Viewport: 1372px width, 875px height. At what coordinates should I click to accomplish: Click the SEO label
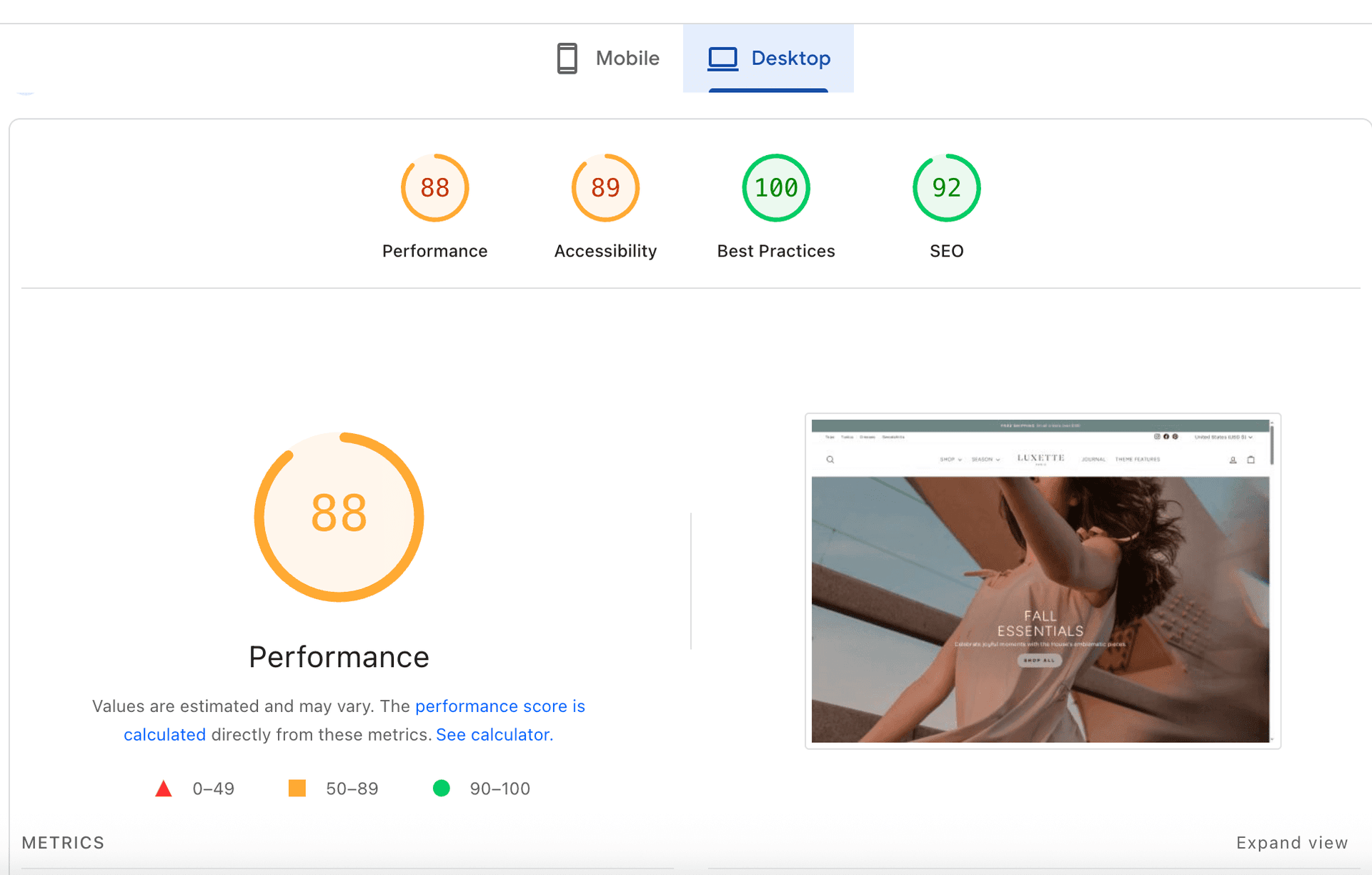[947, 251]
